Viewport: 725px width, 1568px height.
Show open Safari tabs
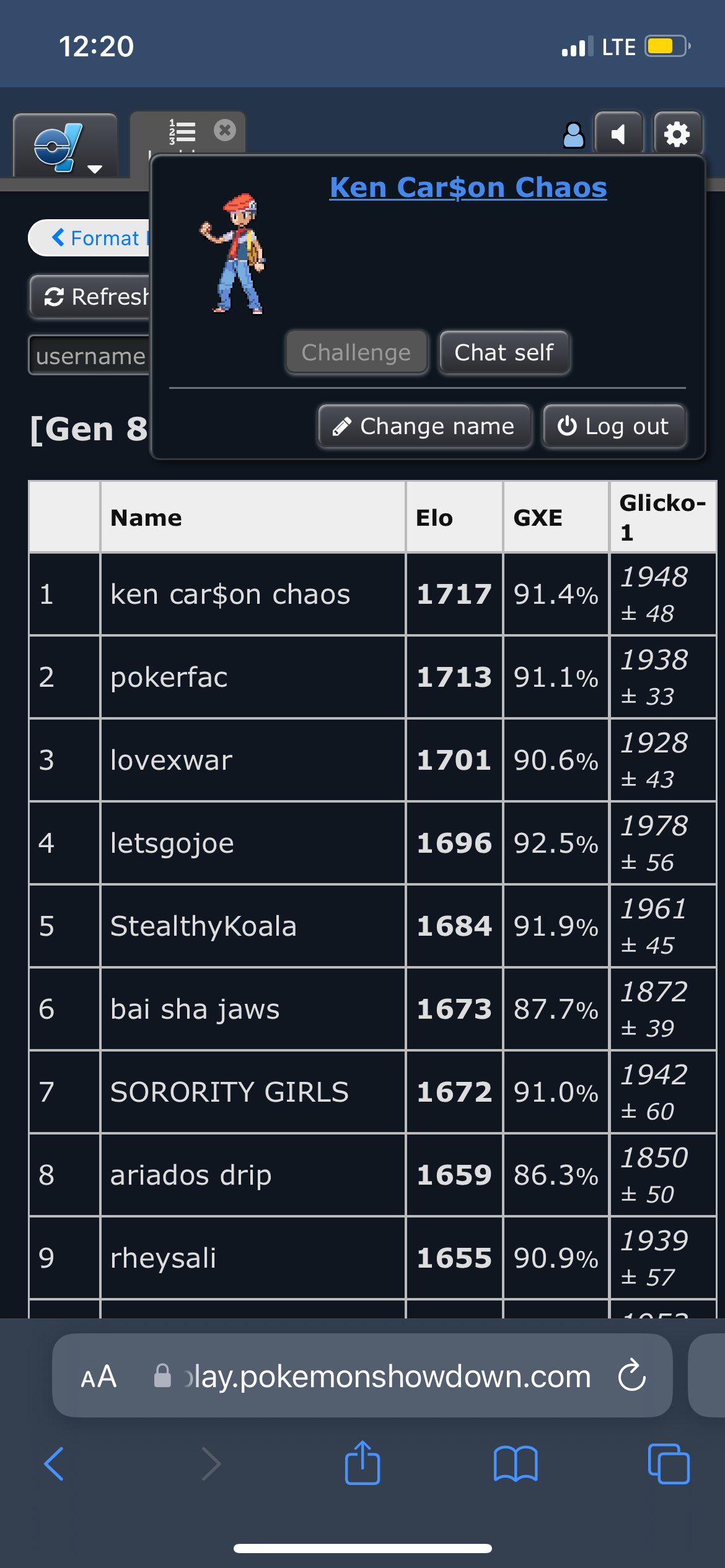669,1464
